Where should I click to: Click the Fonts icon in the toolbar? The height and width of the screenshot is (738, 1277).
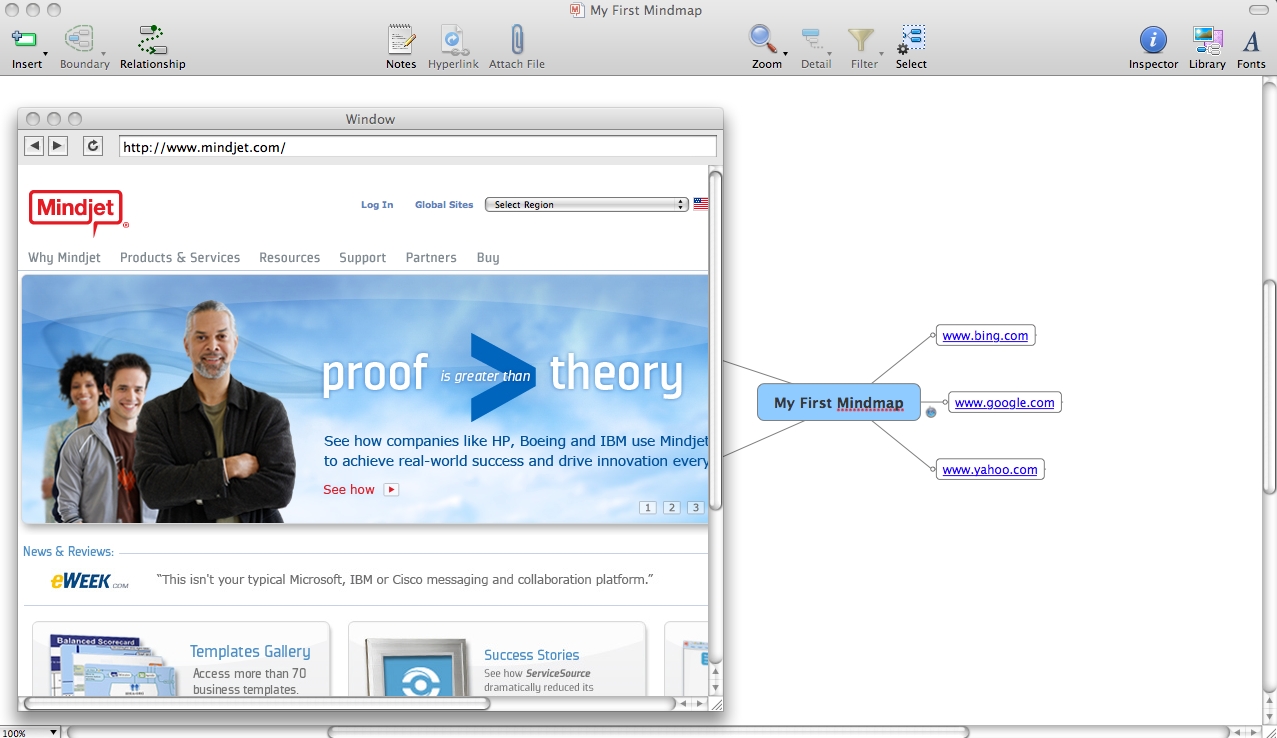coord(1251,40)
